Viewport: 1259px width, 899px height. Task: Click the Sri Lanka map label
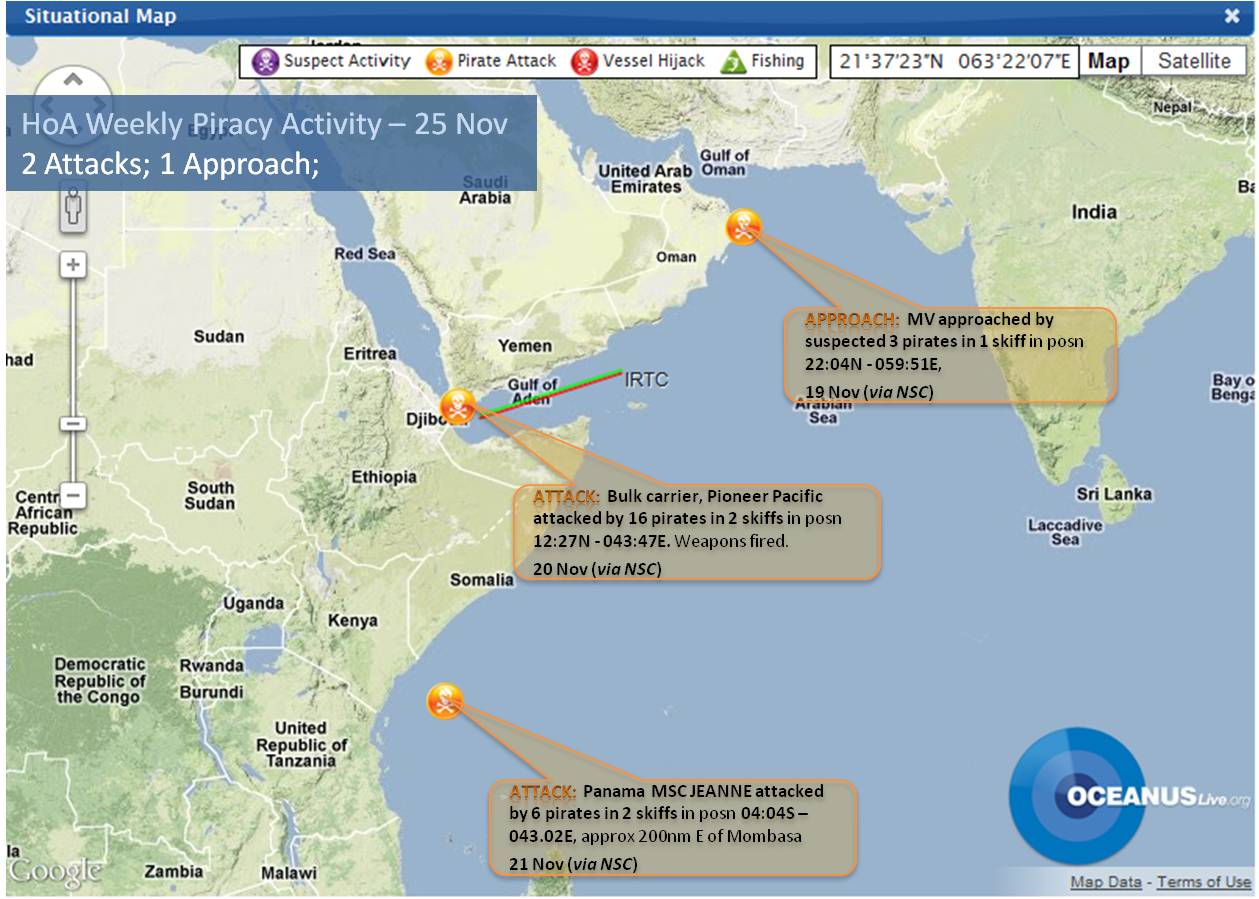point(1114,494)
